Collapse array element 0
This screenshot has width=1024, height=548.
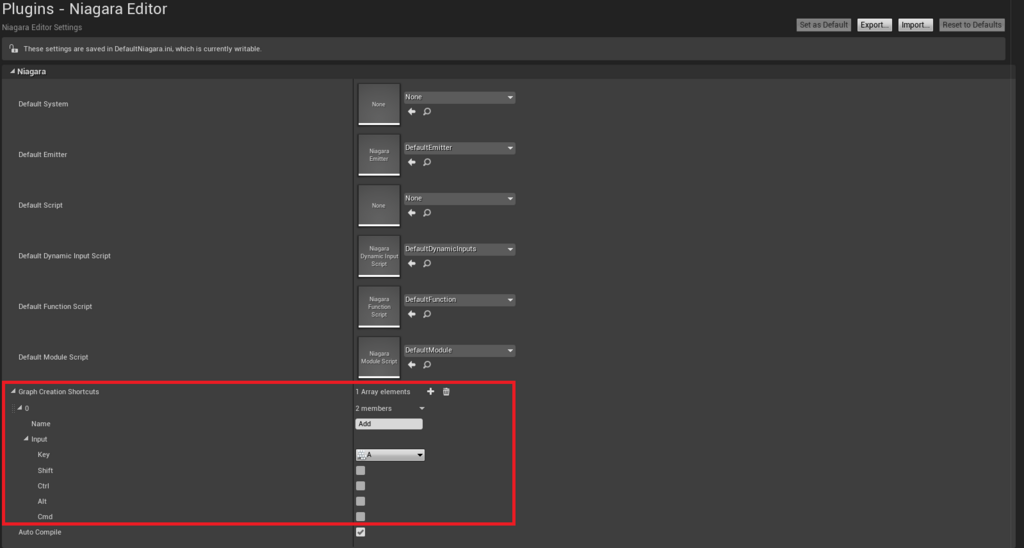point(20,408)
